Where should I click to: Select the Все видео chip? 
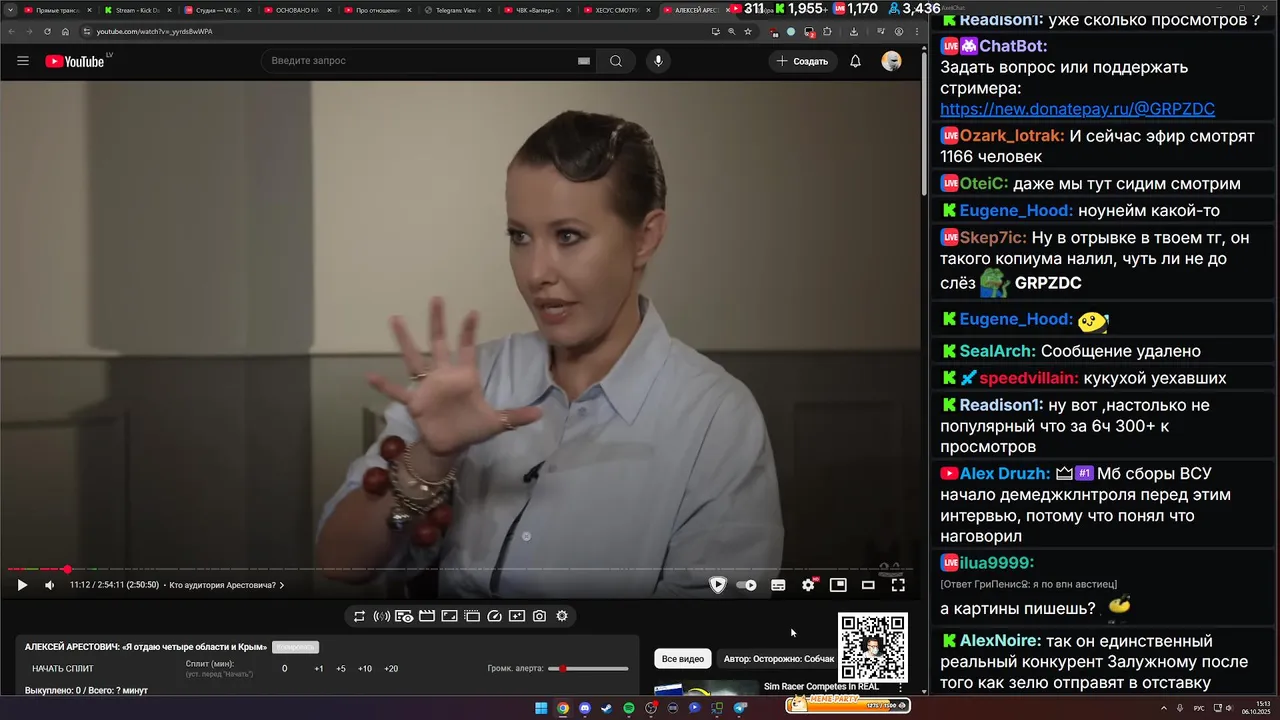(683, 659)
